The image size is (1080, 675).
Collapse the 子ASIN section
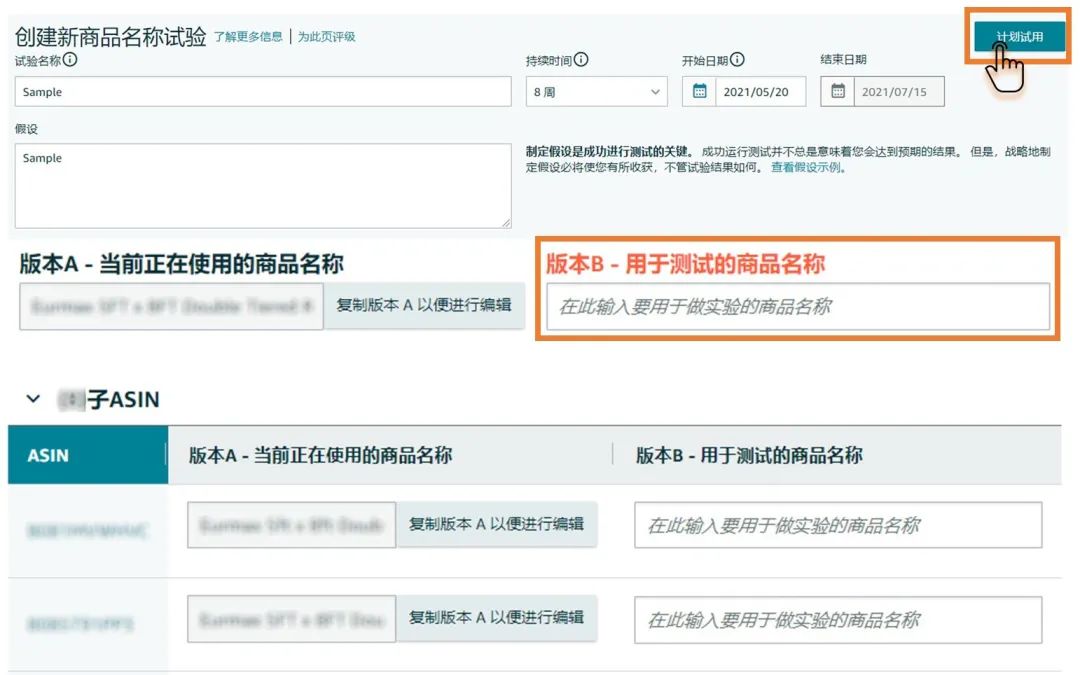(x=32, y=398)
